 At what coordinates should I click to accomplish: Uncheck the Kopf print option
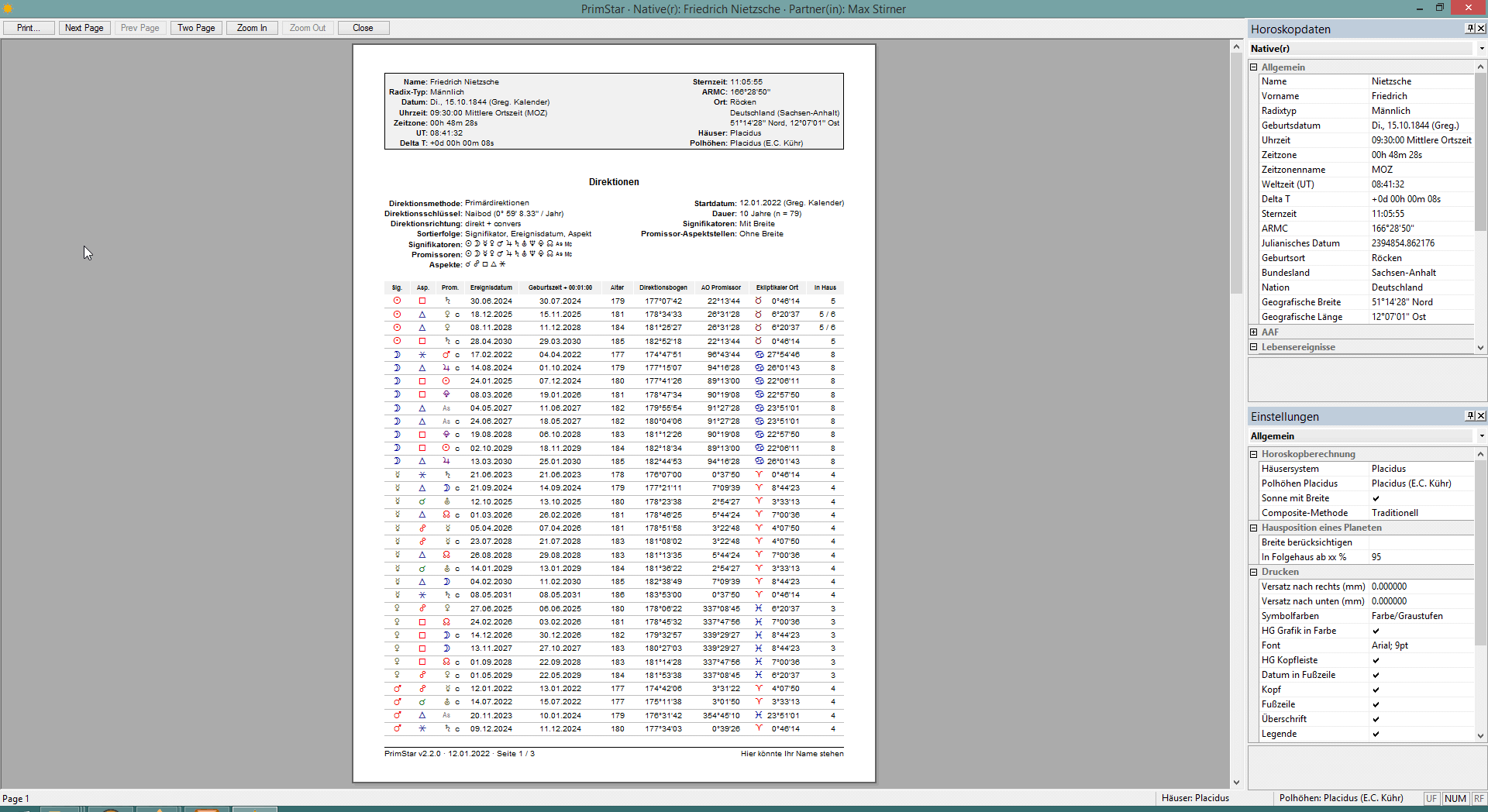pos(1376,690)
